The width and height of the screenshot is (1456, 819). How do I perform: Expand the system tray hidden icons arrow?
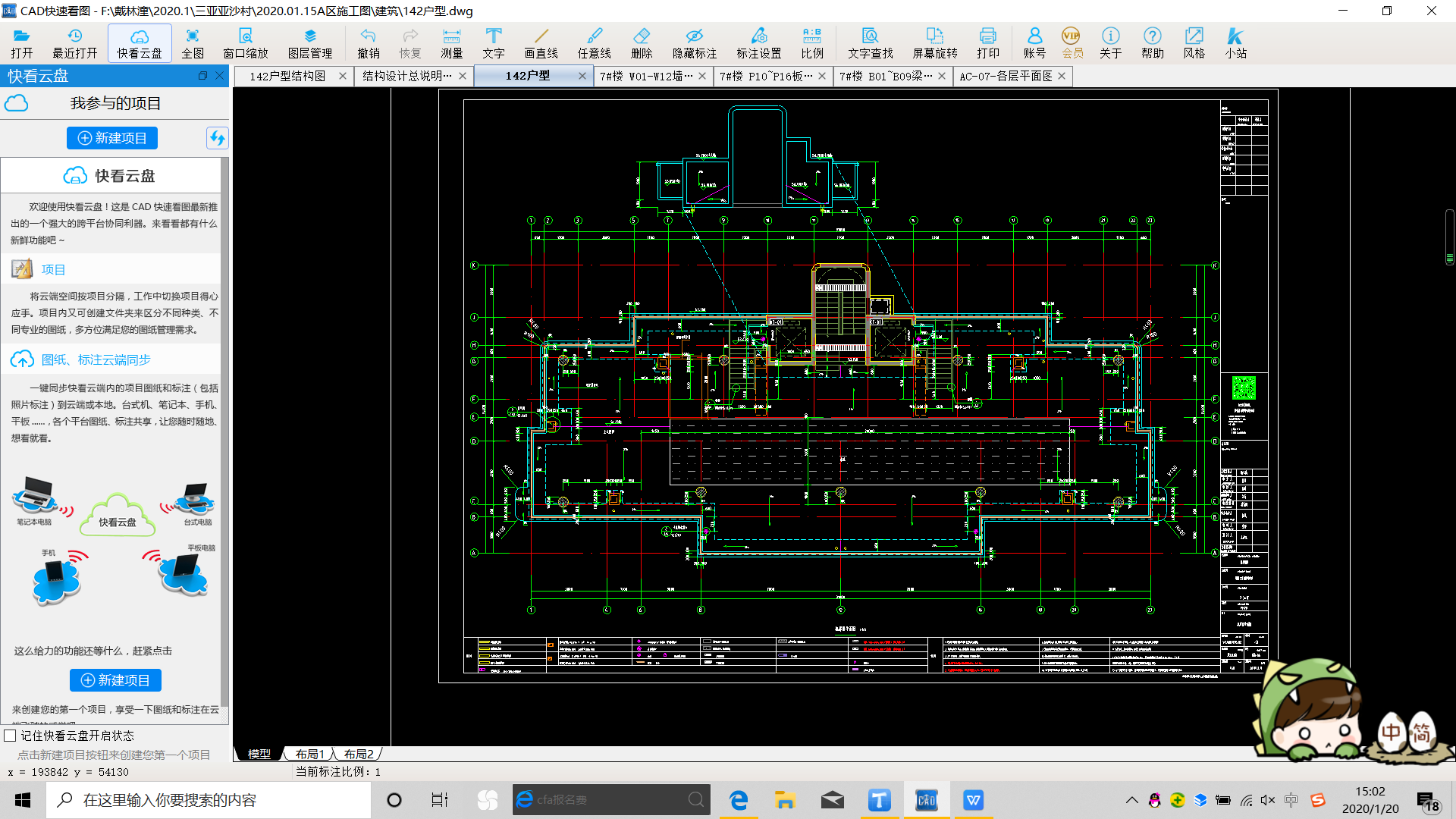1131,800
